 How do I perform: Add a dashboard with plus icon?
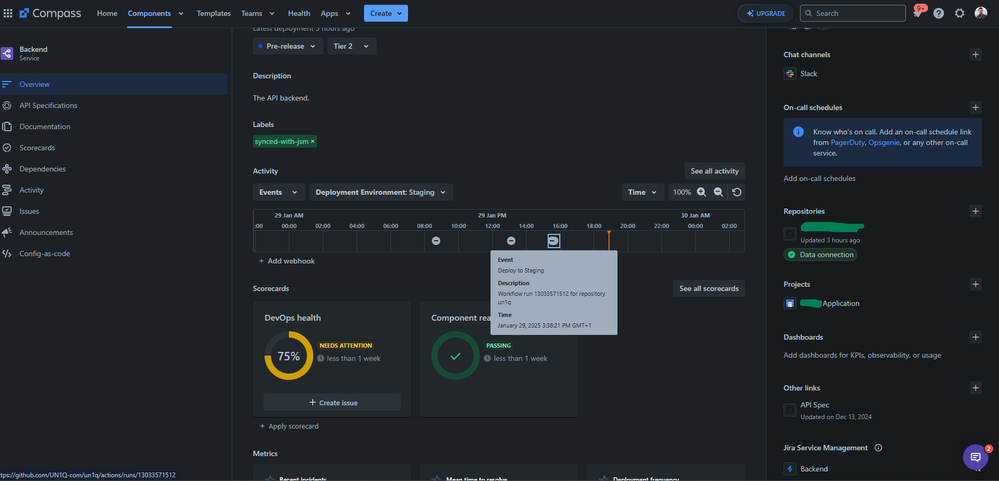[975, 337]
